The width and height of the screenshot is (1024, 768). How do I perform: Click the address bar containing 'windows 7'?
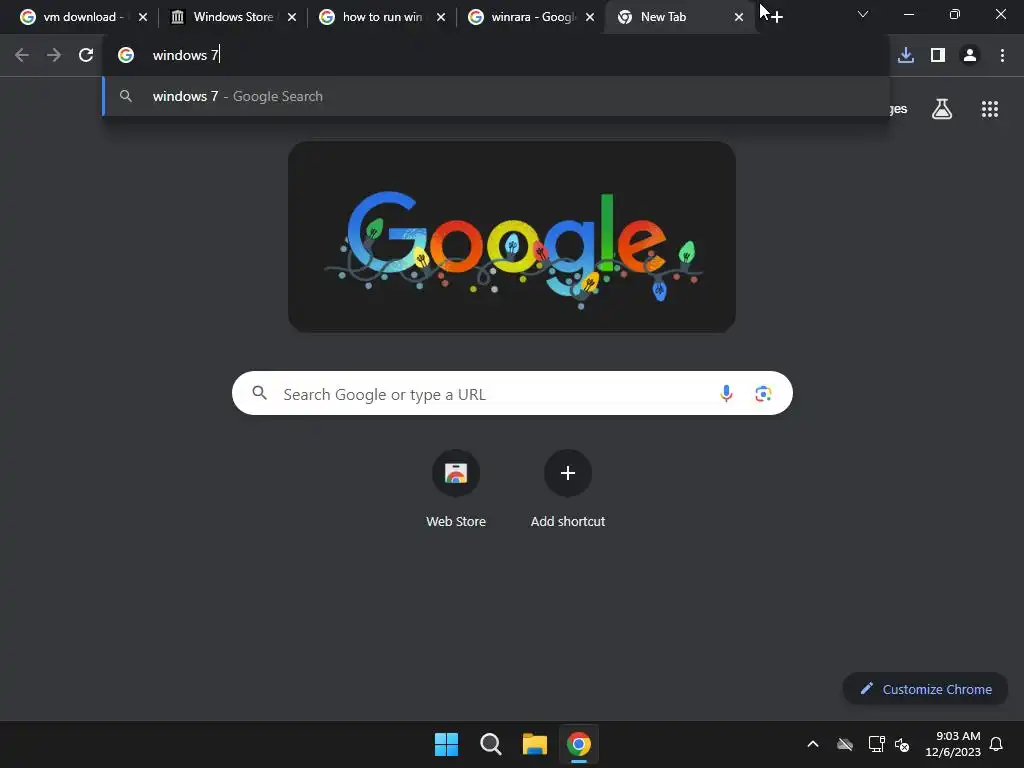(496, 55)
